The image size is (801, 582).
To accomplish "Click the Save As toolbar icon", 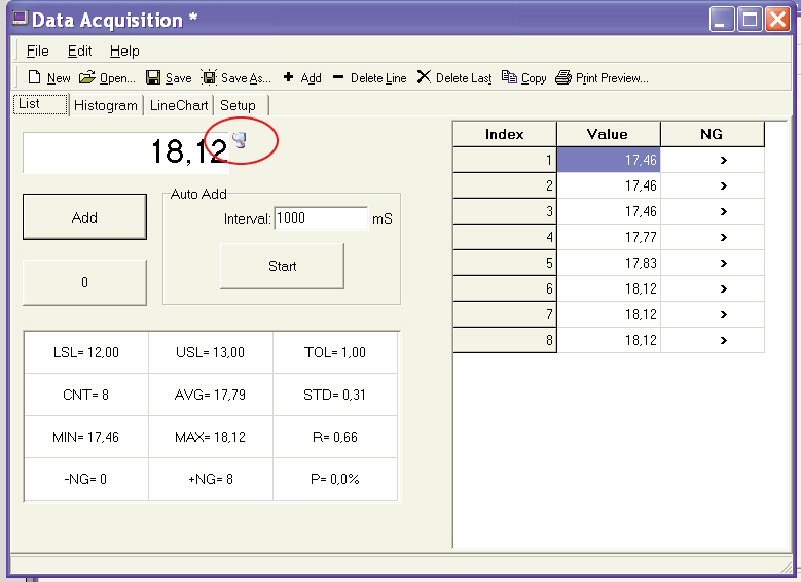I will click(x=209, y=77).
